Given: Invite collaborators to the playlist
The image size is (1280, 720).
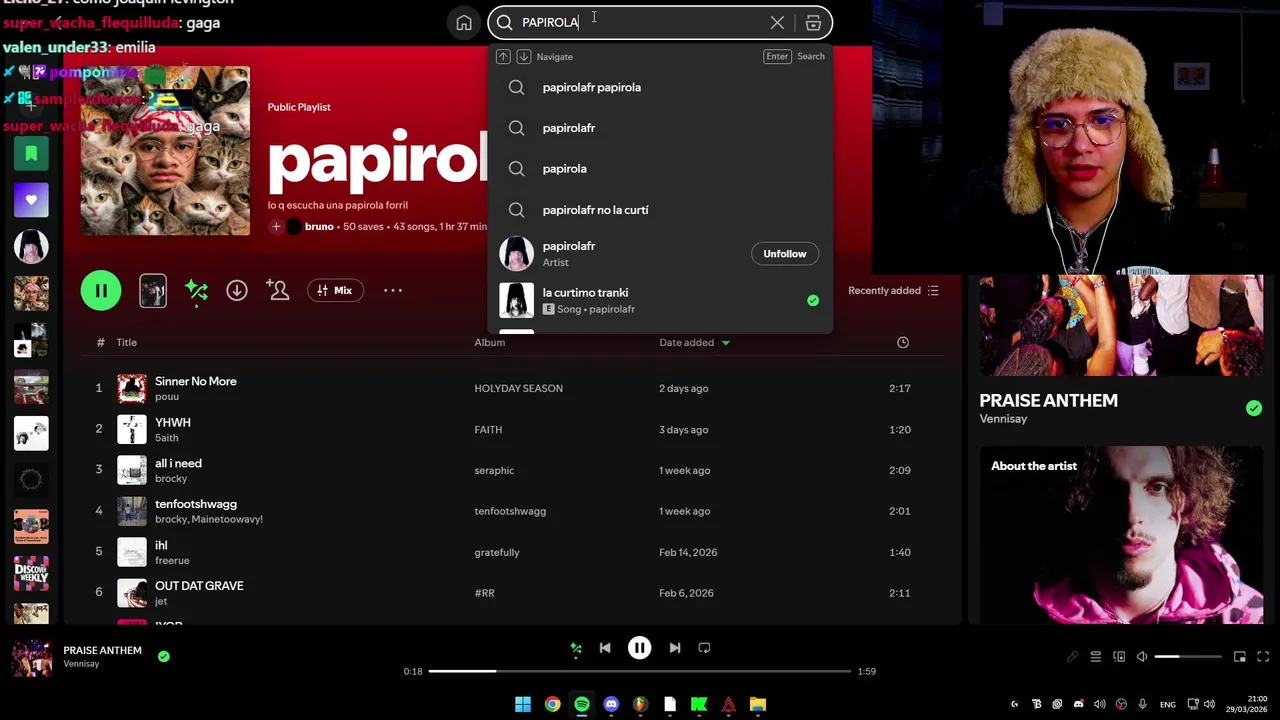Looking at the screenshot, I should point(278,290).
